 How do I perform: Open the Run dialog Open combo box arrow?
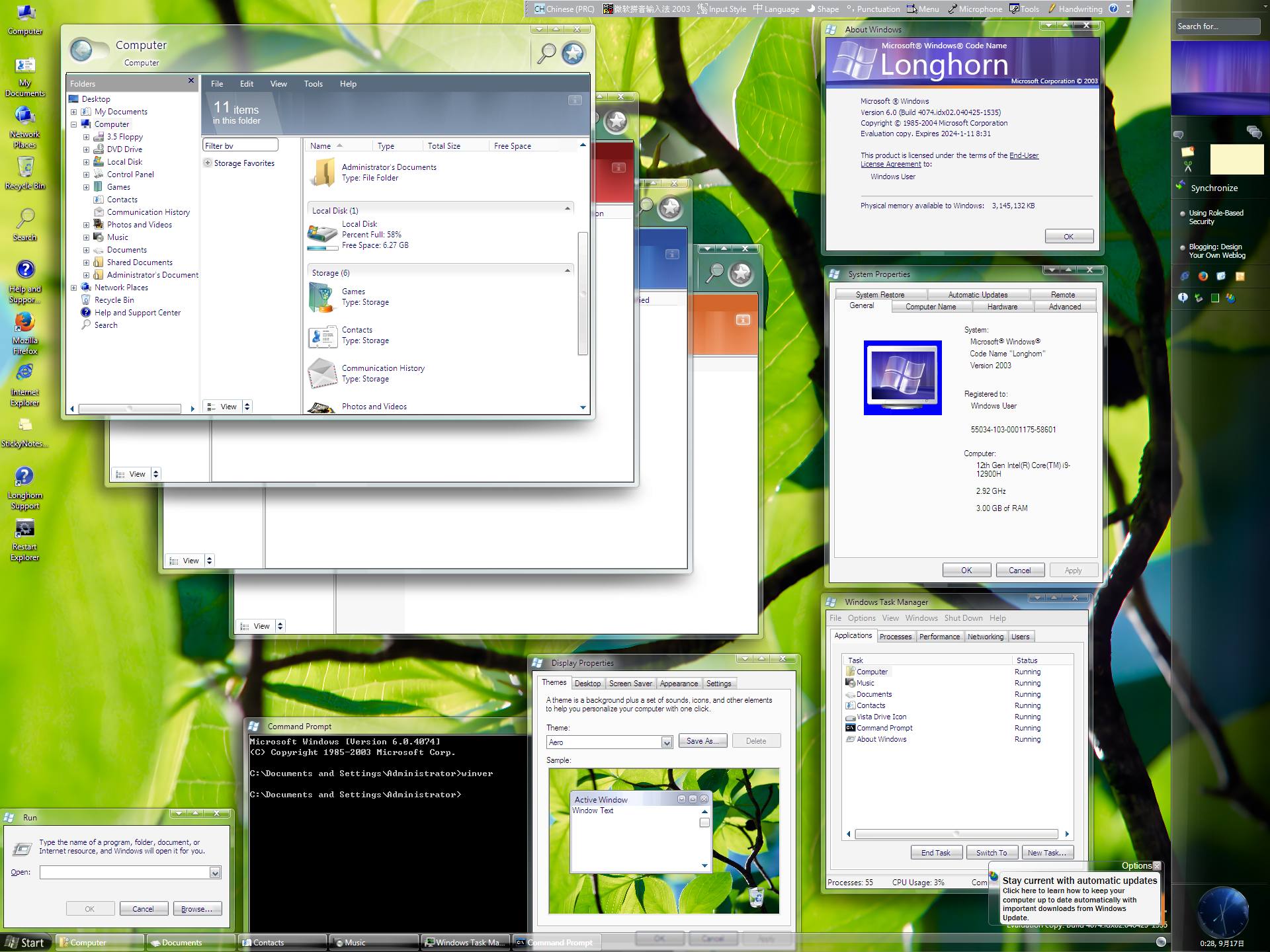[x=215, y=873]
